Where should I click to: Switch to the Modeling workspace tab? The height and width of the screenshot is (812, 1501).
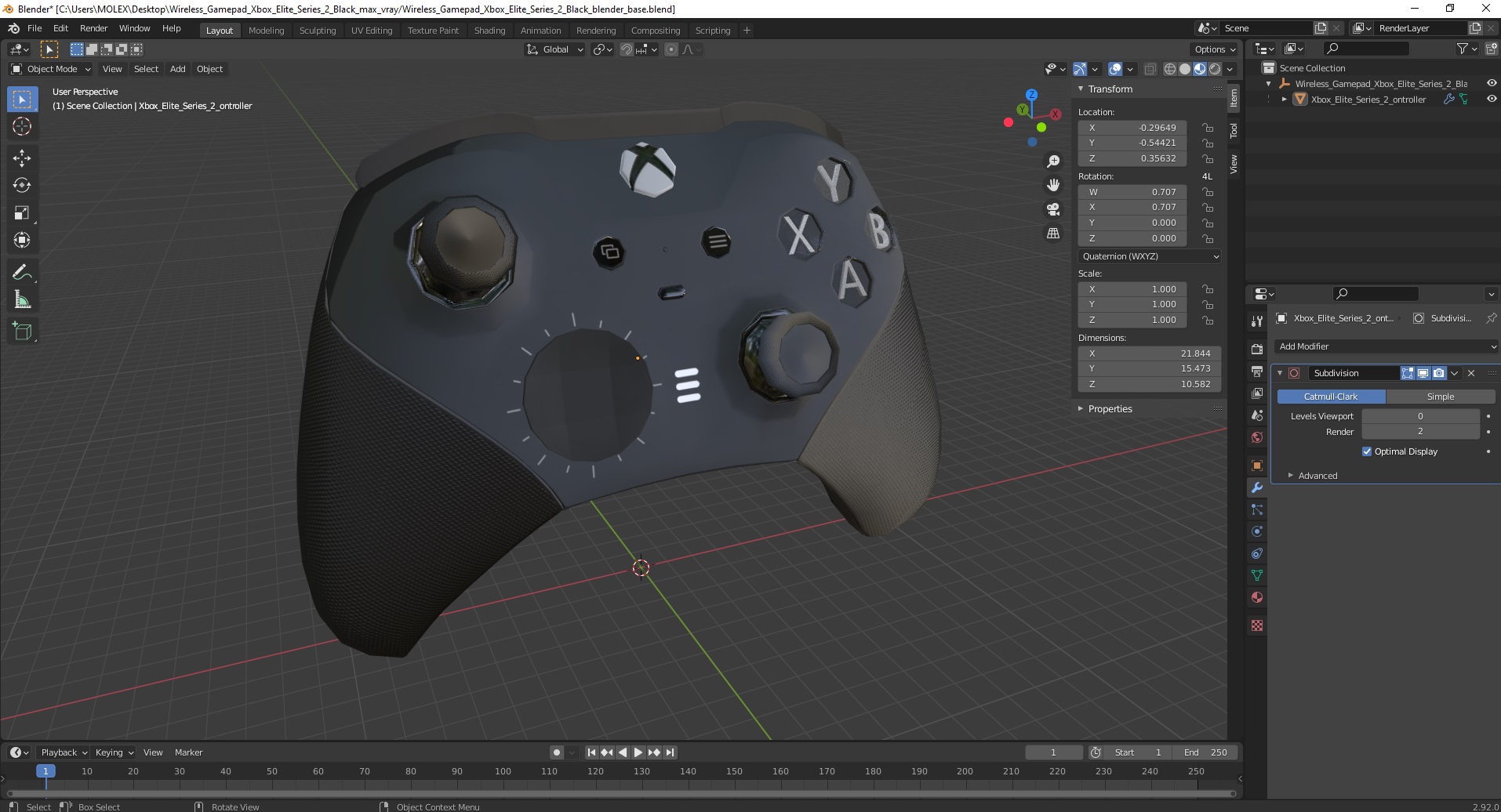click(266, 31)
